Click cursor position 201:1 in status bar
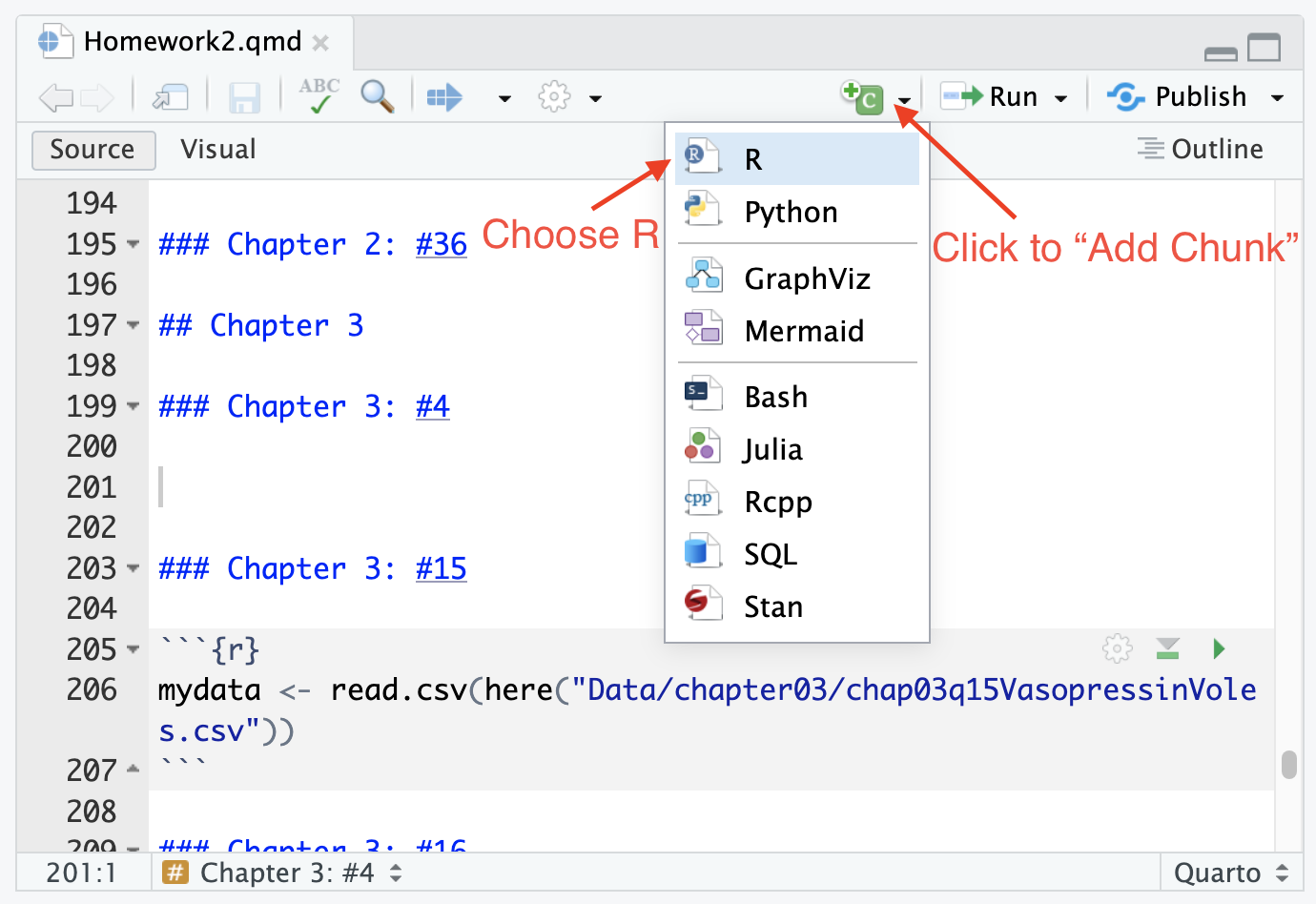This screenshot has height=904, width=1316. pyautogui.click(x=81, y=873)
